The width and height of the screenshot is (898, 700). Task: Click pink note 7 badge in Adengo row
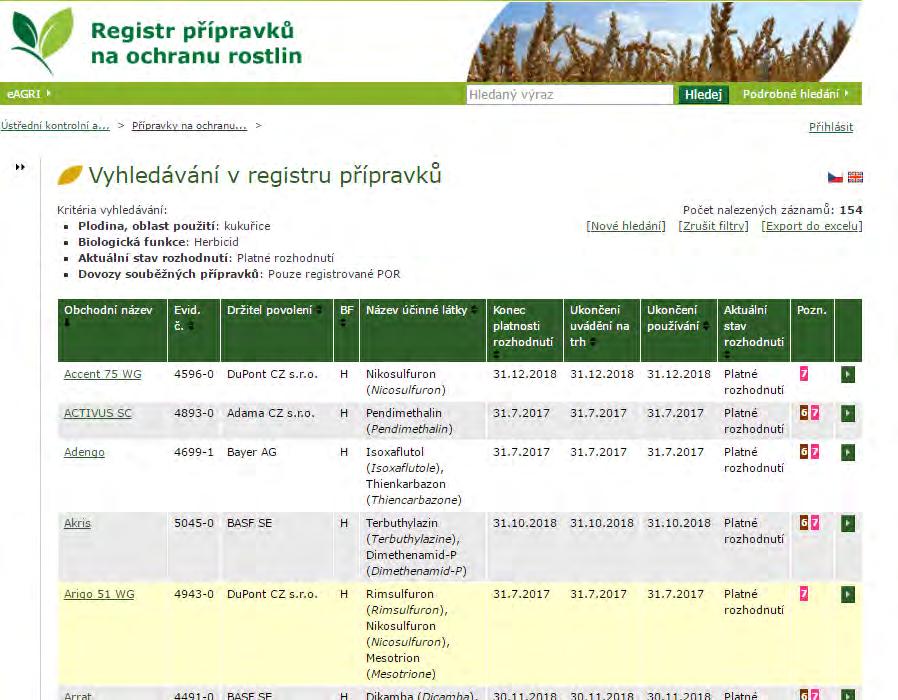click(815, 452)
